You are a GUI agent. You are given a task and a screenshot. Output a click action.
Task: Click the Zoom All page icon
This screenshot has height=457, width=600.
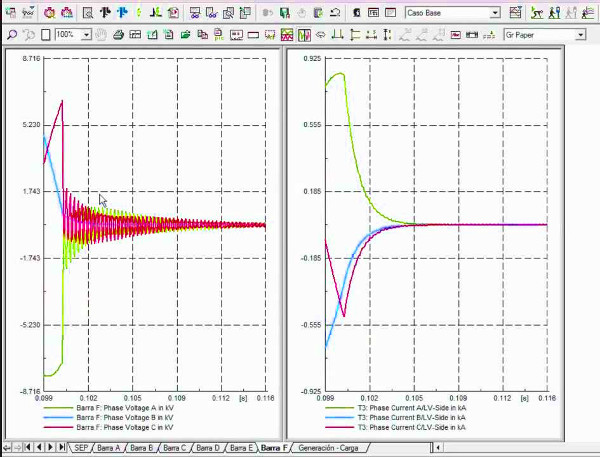click(x=46, y=35)
